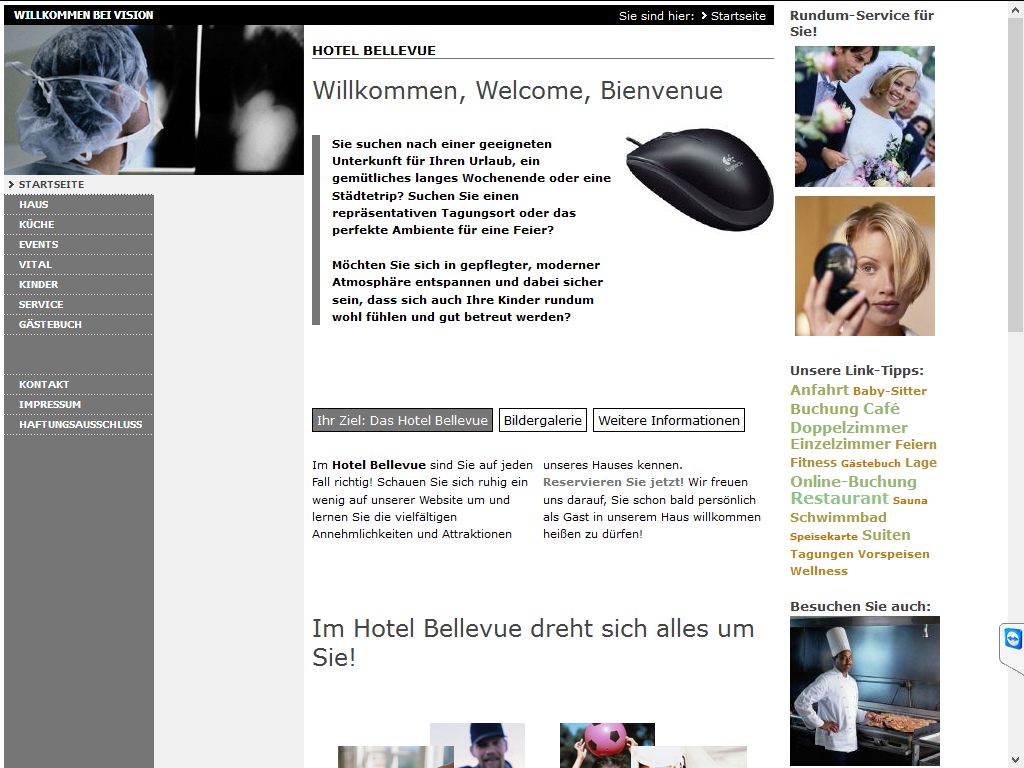The width and height of the screenshot is (1024, 768).
Task: Open the Haftungsausschluss link
Action: click(x=79, y=424)
